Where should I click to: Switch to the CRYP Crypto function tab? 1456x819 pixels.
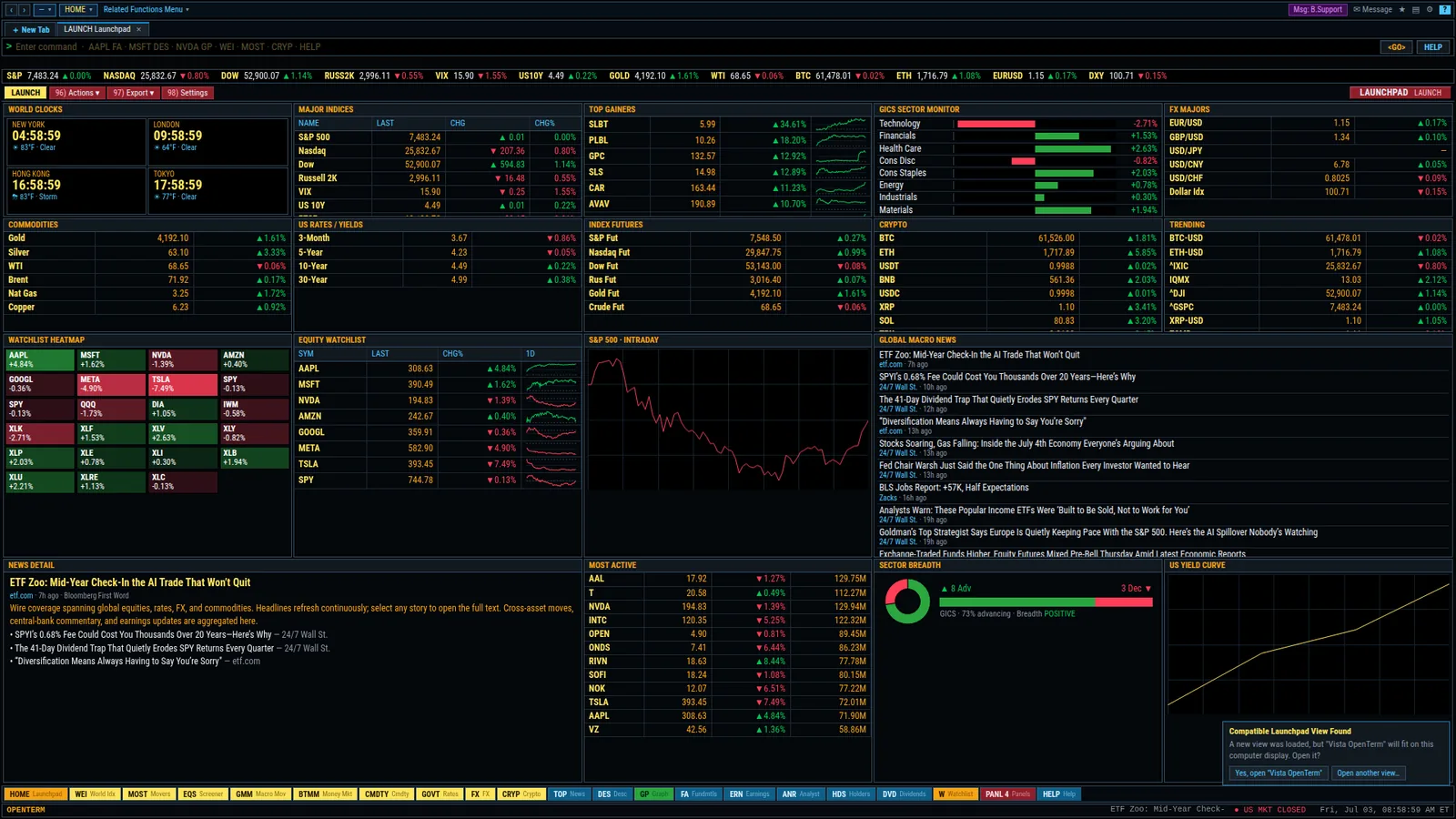(521, 794)
